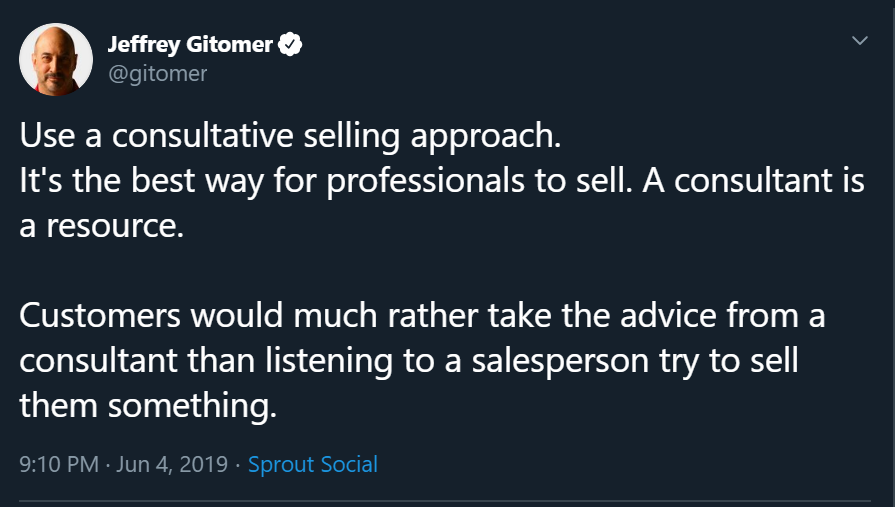Visit the @gitomer handle

tap(158, 74)
